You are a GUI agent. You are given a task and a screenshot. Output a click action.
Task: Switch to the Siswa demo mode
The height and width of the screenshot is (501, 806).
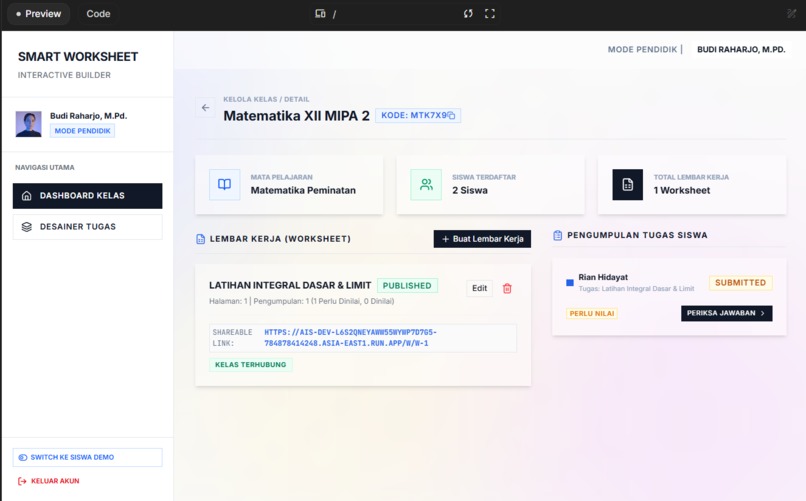point(87,457)
